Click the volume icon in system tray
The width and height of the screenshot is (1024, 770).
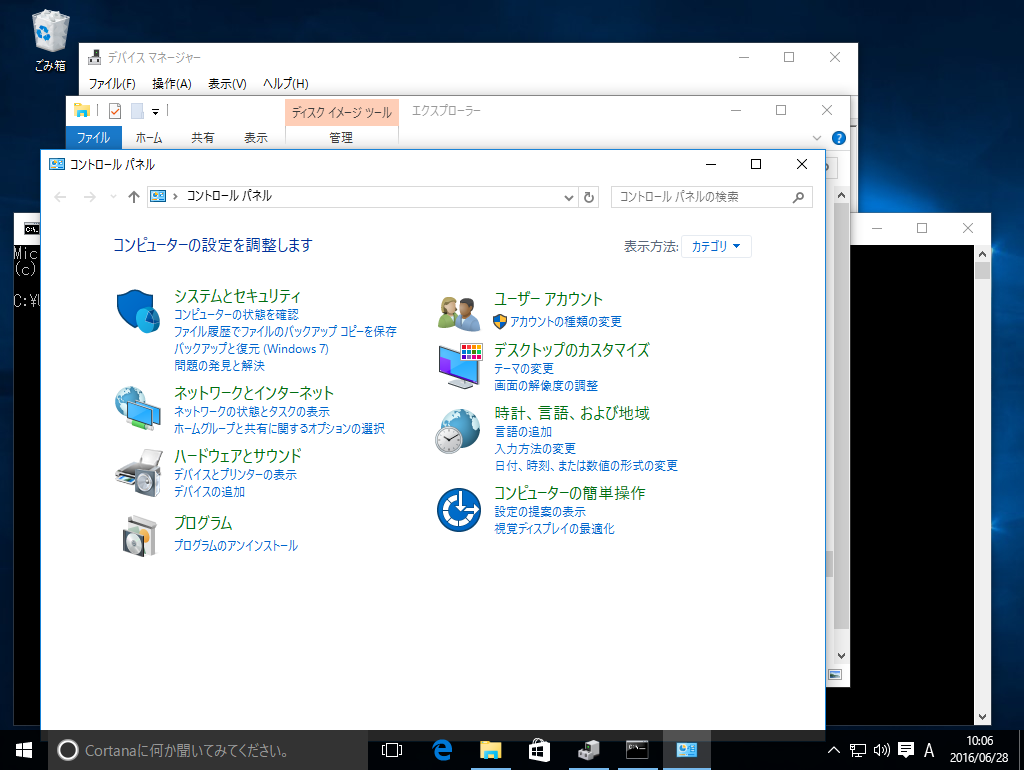pos(882,750)
